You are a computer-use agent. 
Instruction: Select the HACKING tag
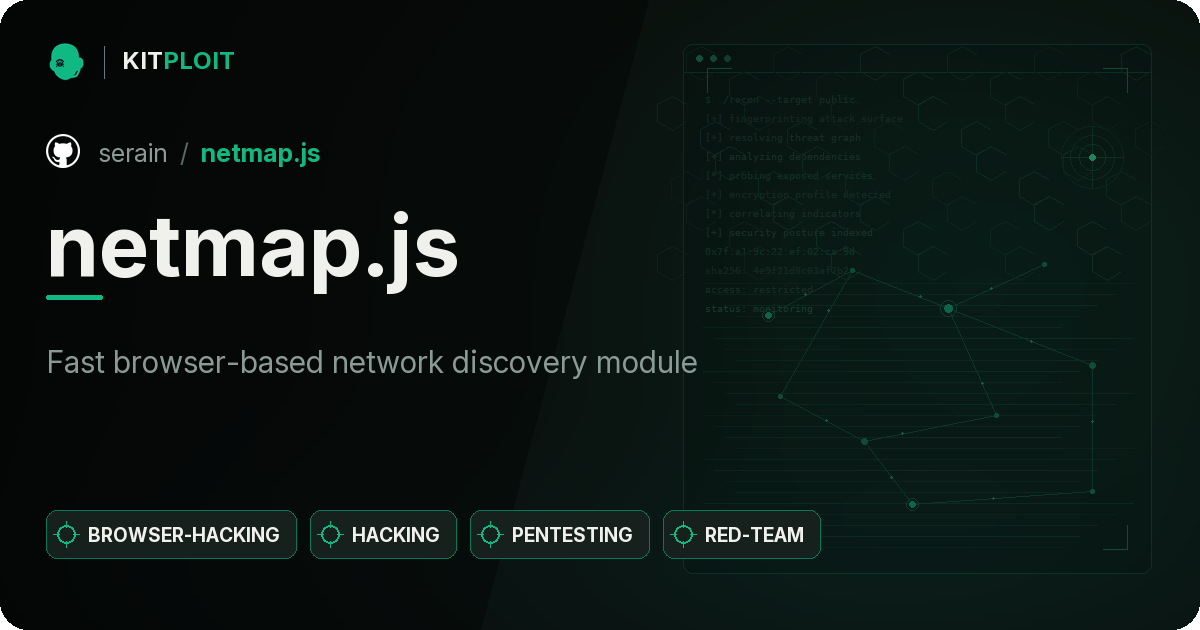pos(383,535)
